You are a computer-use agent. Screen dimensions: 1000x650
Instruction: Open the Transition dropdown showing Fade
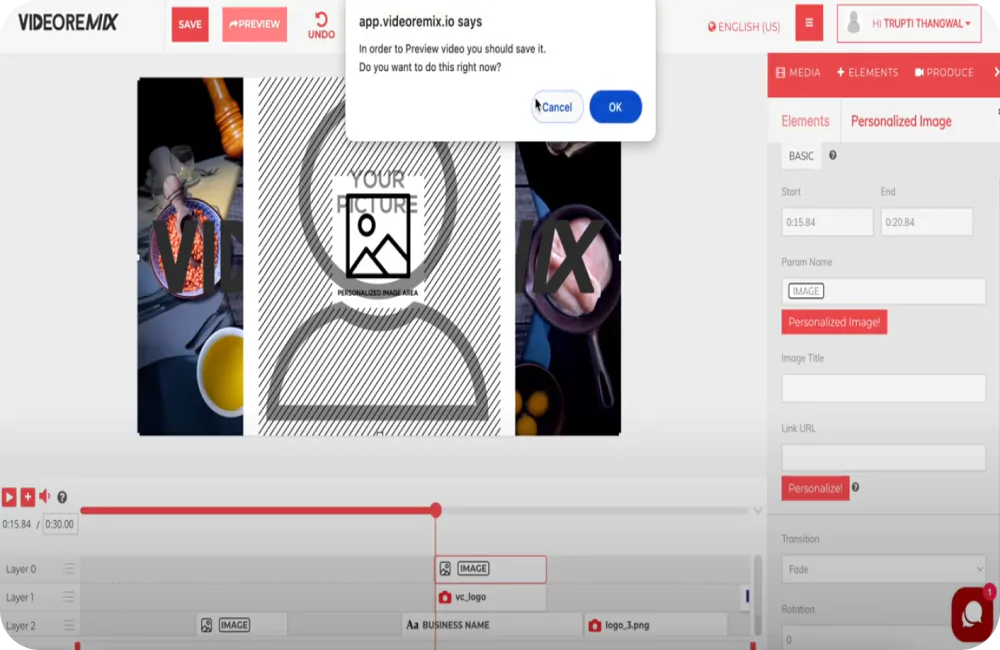point(883,570)
